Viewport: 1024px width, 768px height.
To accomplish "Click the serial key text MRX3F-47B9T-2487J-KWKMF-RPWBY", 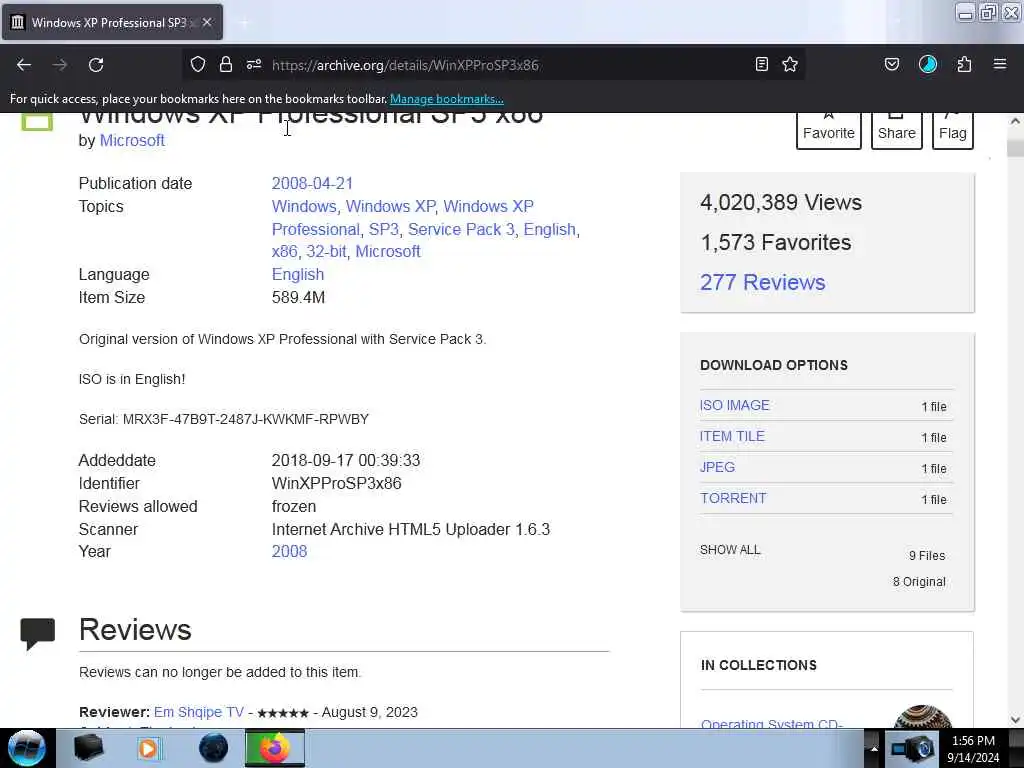I will click(246, 419).
